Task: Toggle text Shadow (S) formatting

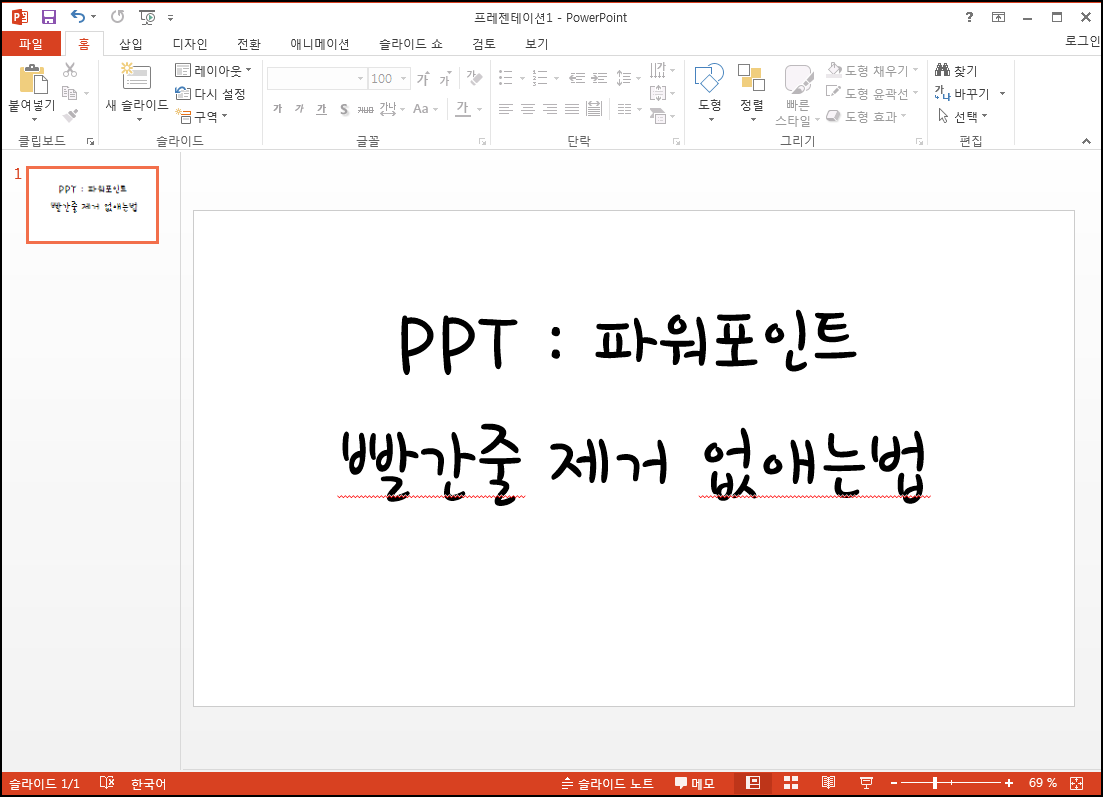Action: pos(344,109)
